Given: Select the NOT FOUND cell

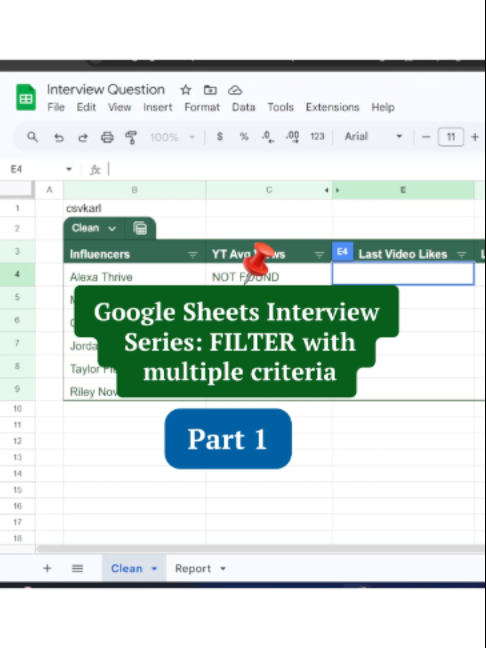Looking at the screenshot, I should pos(269,276).
